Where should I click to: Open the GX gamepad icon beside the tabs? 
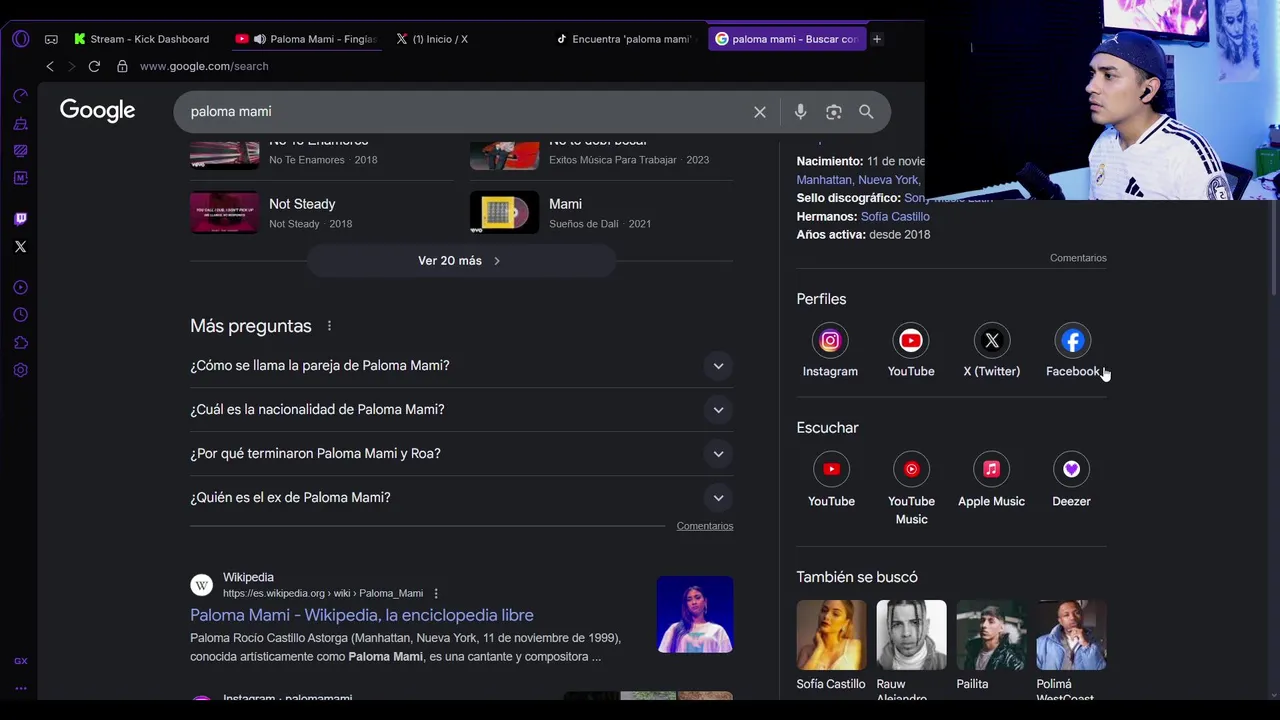[51, 39]
